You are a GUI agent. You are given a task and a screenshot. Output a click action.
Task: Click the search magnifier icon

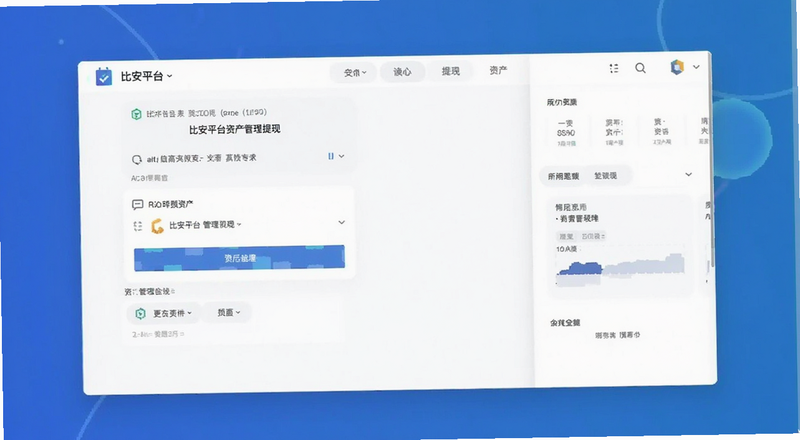click(640, 68)
